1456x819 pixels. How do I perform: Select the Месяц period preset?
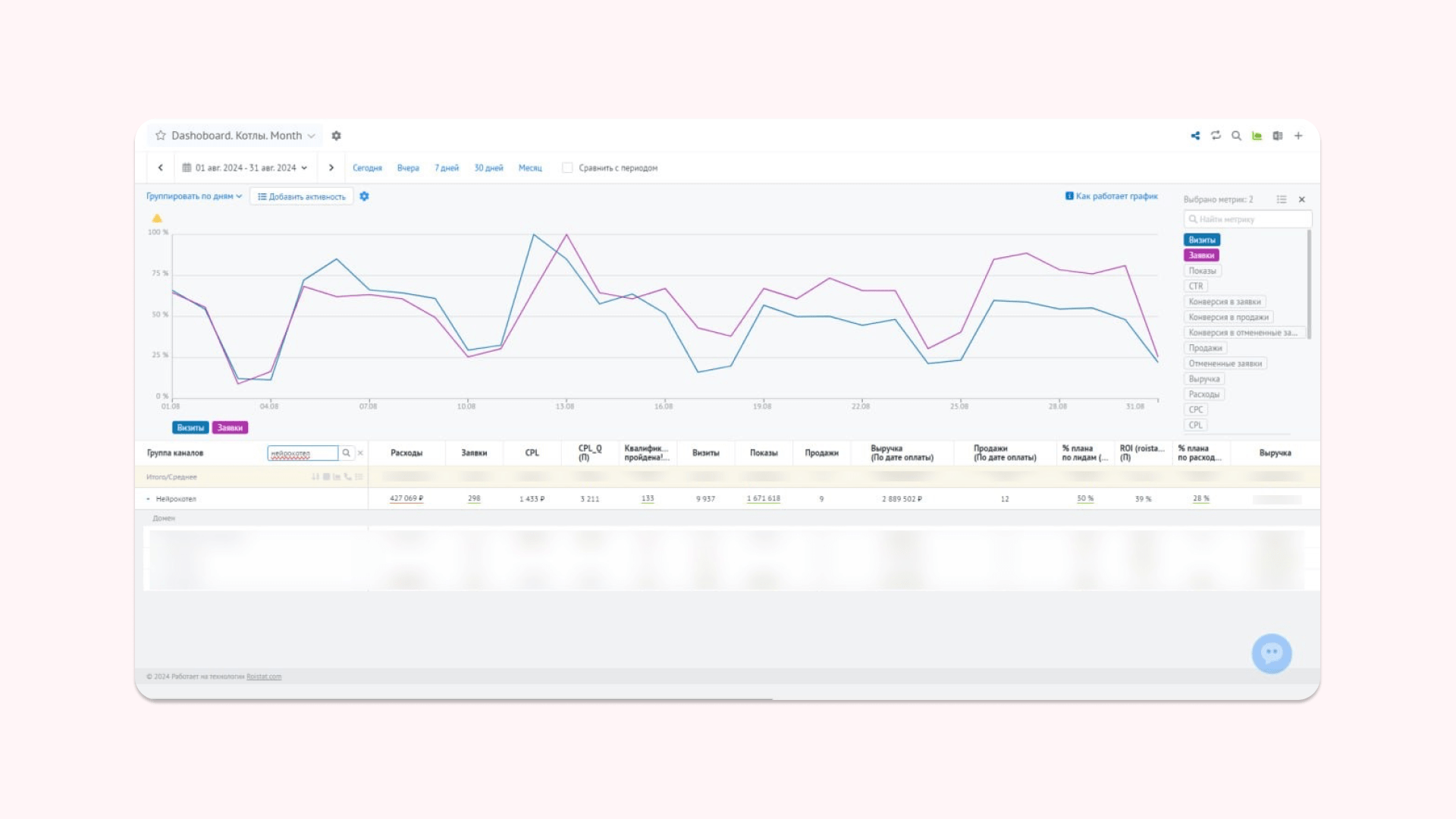click(x=529, y=168)
